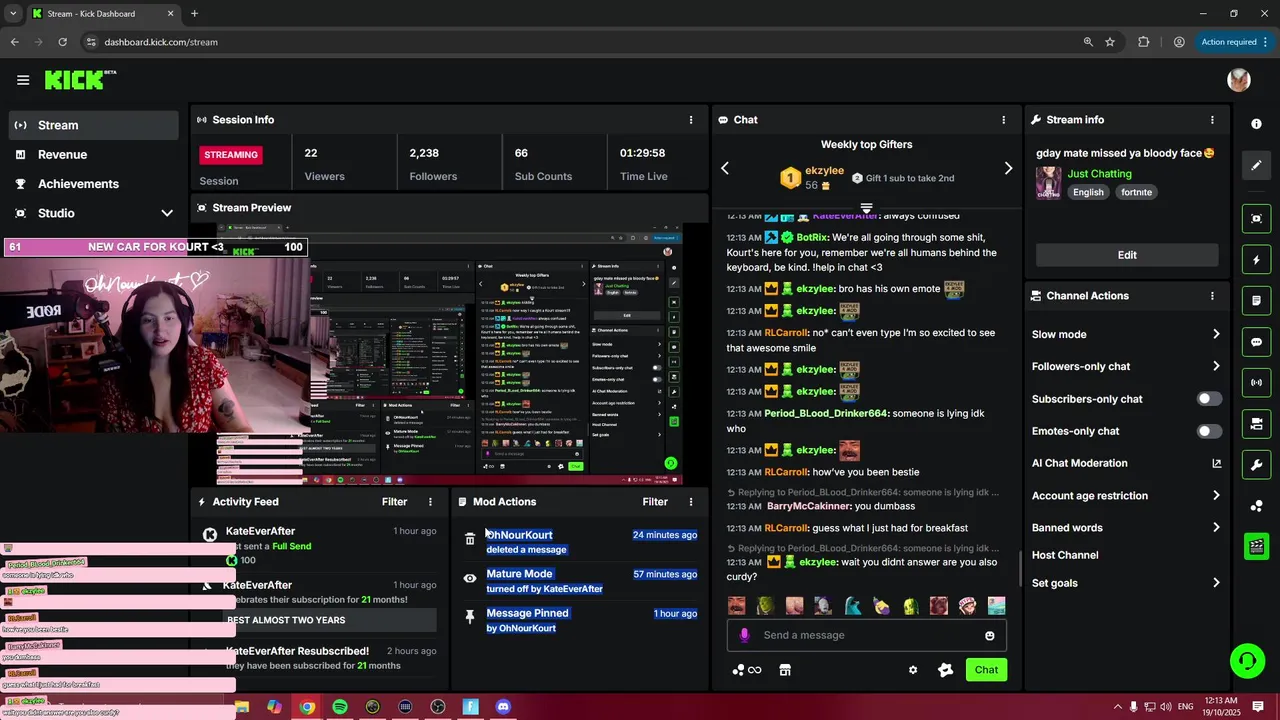
Task: Toggle Emotes-only chat switch
Action: [1209, 431]
